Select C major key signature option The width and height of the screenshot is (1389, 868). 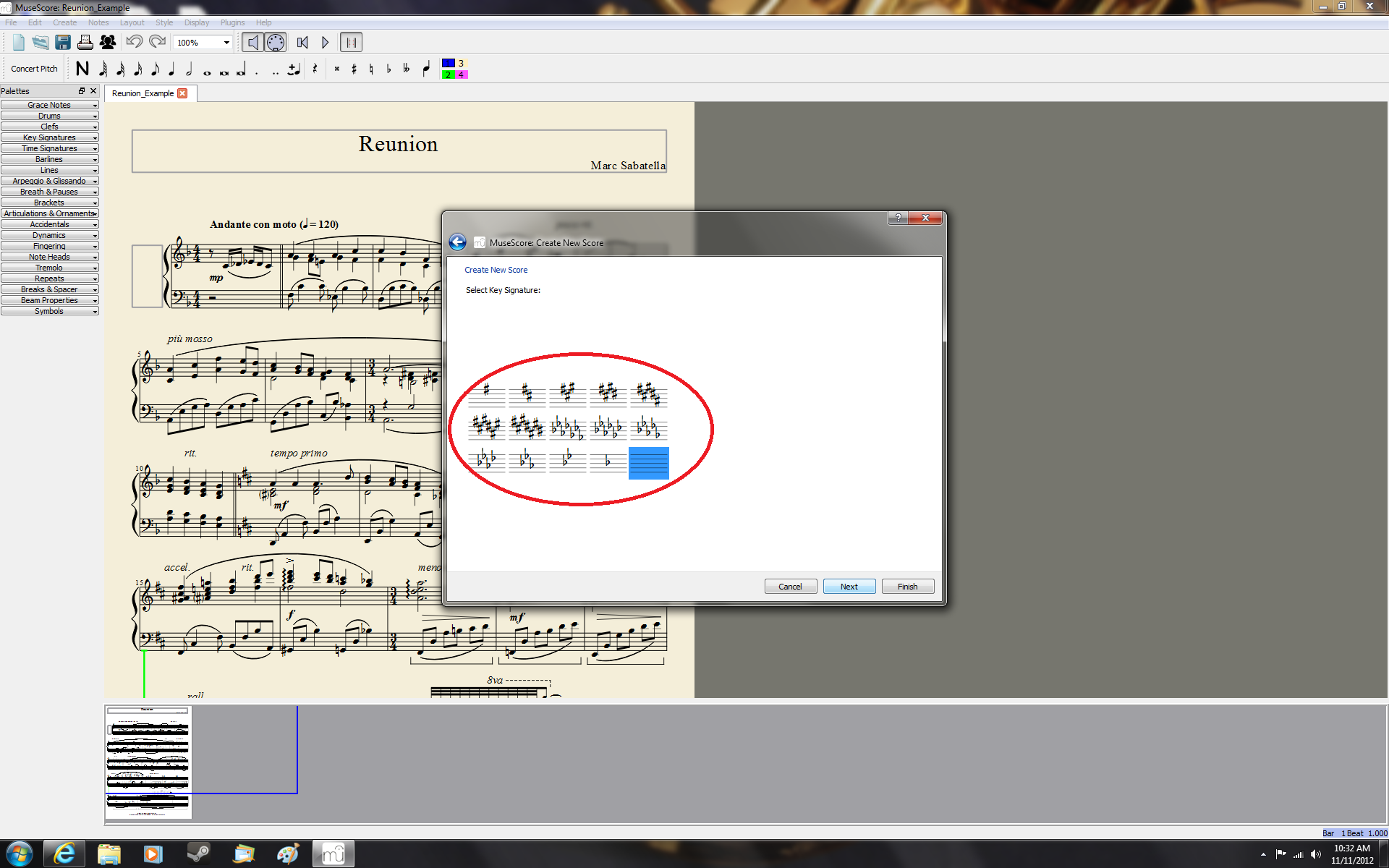pos(648,462)
